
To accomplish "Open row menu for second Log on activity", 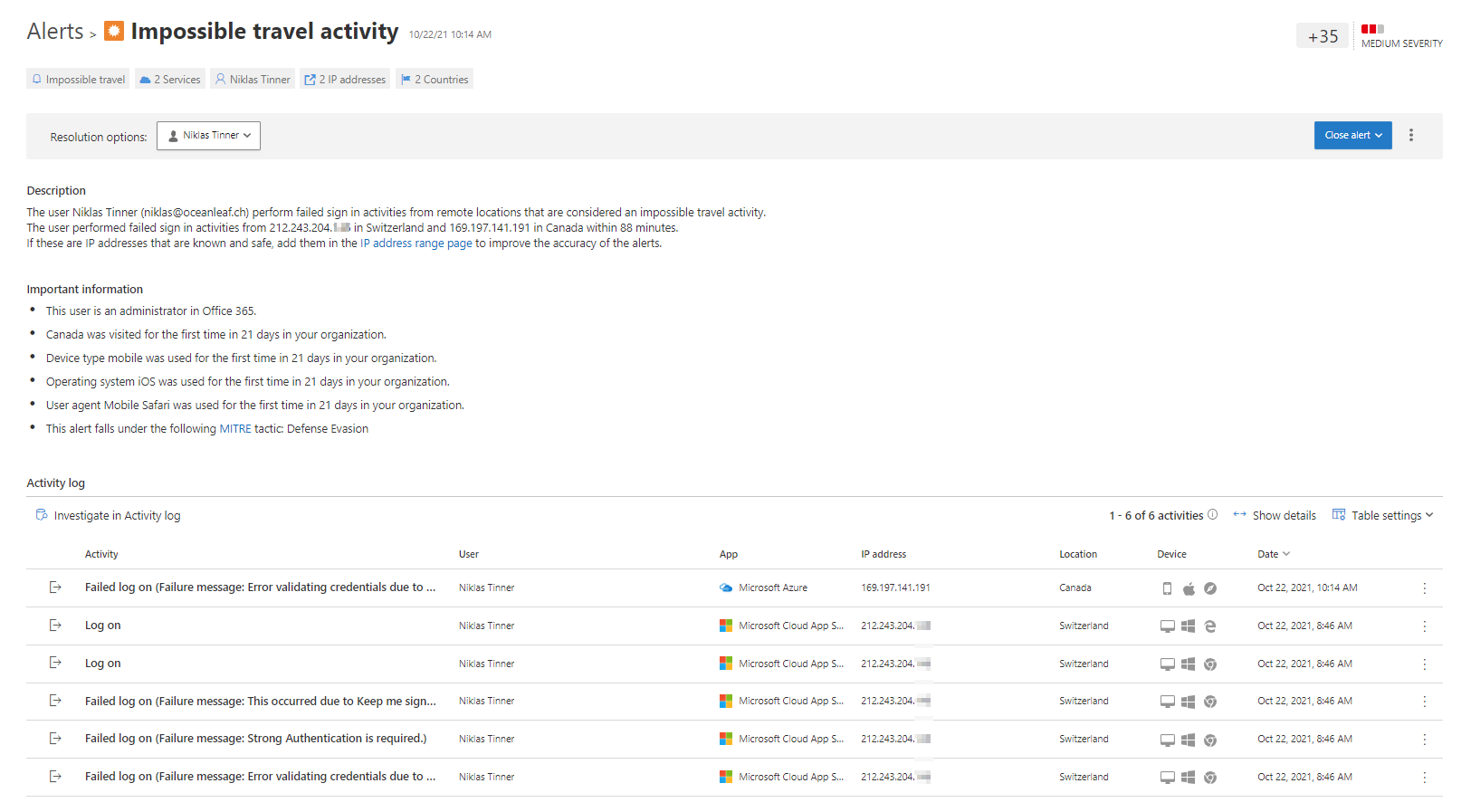I will (1425, 664).
